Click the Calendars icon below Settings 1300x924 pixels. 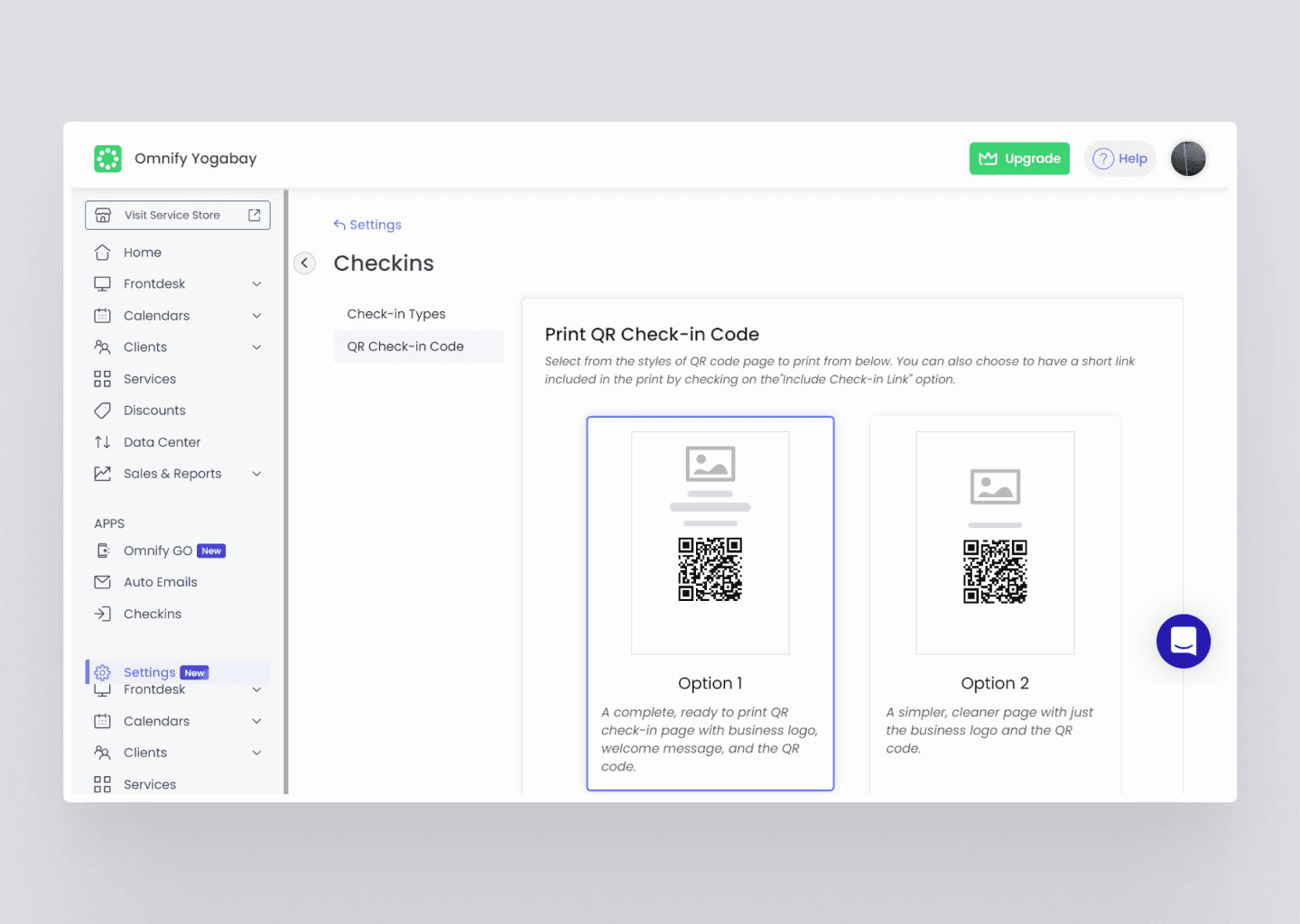[103, 721]
